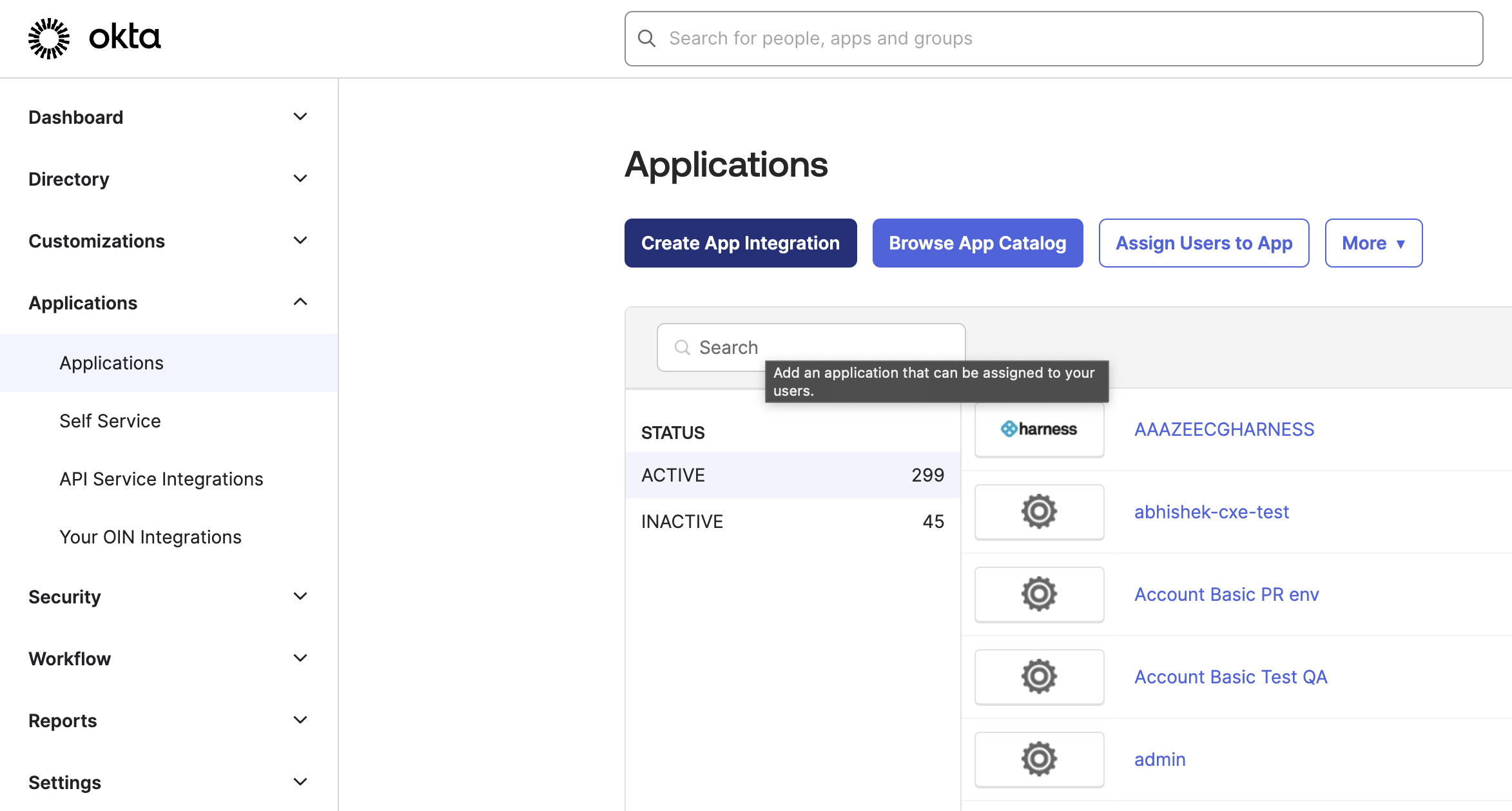Click the gear icon for Account Basic Test QA
The height and width of the screenshot is (811, 1512).
[1038, 677]
